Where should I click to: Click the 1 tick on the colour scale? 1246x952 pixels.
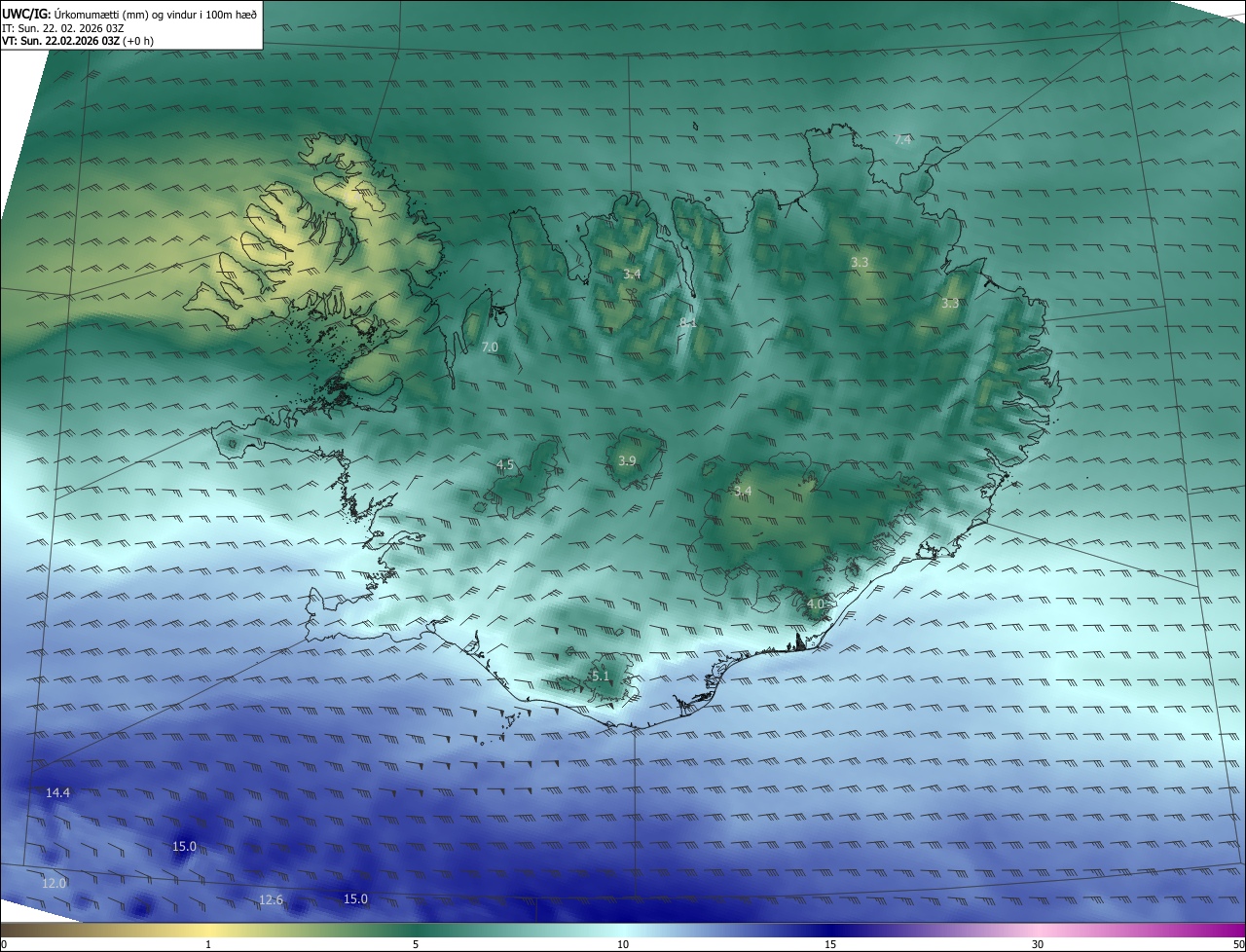(x=208, y=944)
